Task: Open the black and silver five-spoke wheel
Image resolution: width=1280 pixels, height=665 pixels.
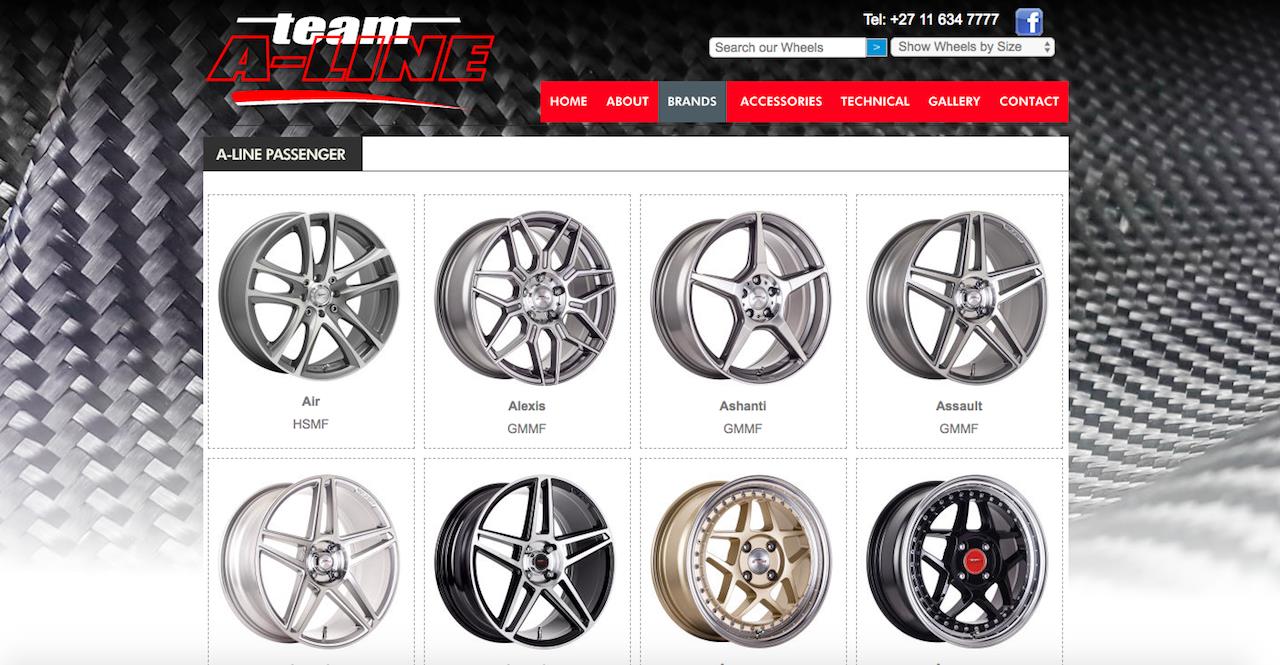Action: click(x=526, y=561)
